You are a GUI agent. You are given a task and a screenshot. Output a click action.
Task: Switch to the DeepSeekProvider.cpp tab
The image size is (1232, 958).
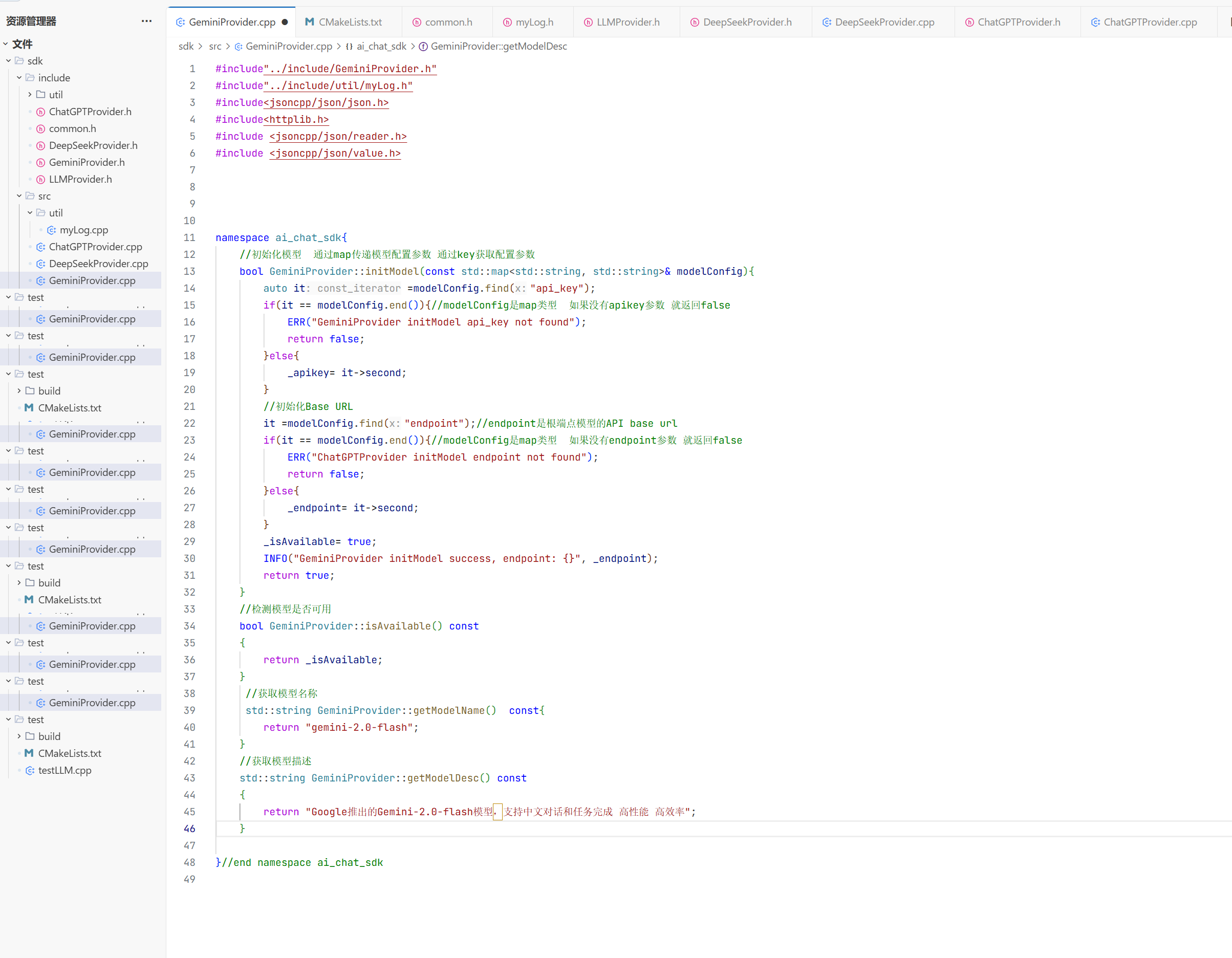pyautogui.click(x=884, y=22)
